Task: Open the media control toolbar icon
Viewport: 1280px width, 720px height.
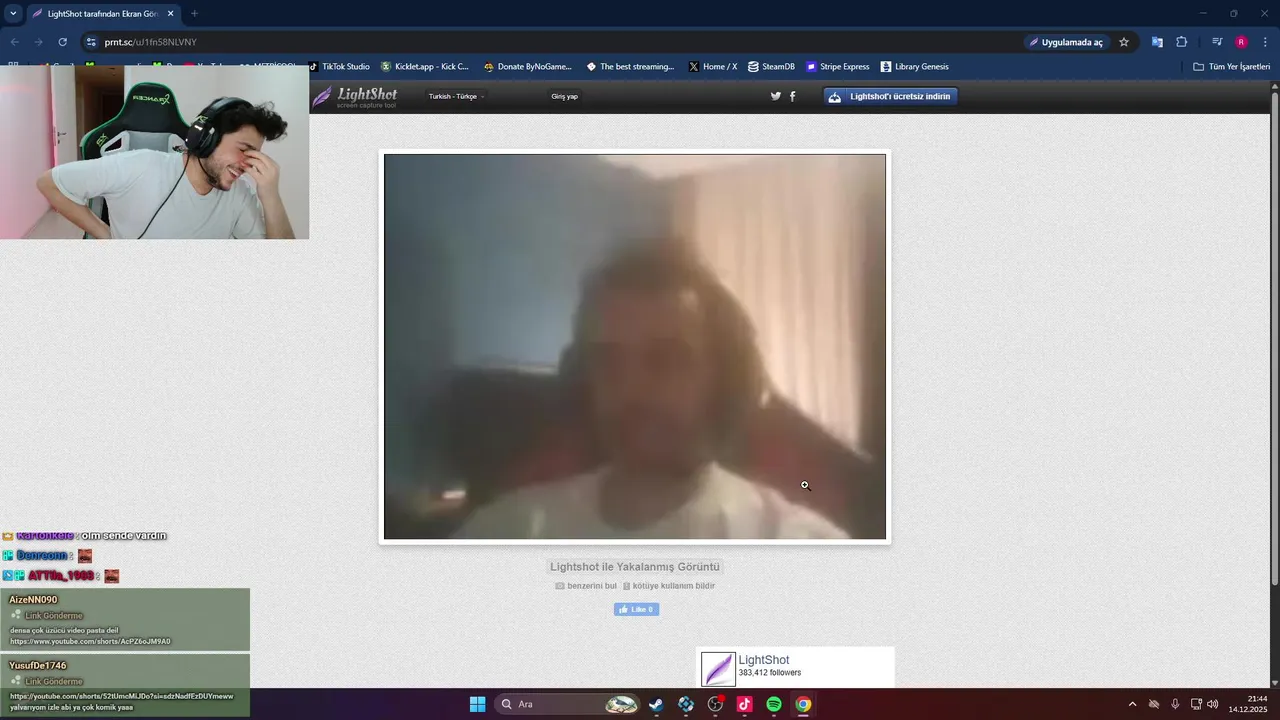Action: coord(1217,42)
